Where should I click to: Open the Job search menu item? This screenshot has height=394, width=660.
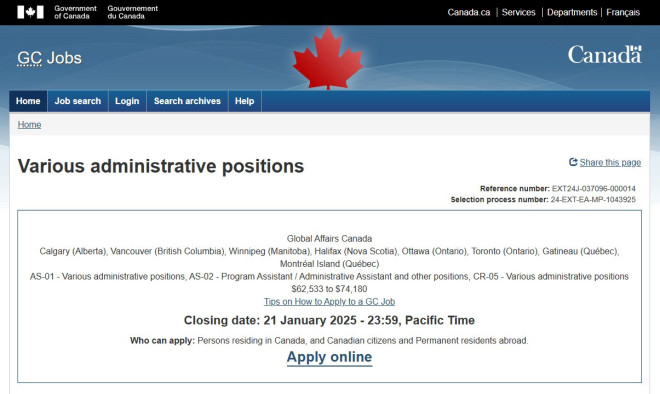pyautogui.click(x=78, y=101)
